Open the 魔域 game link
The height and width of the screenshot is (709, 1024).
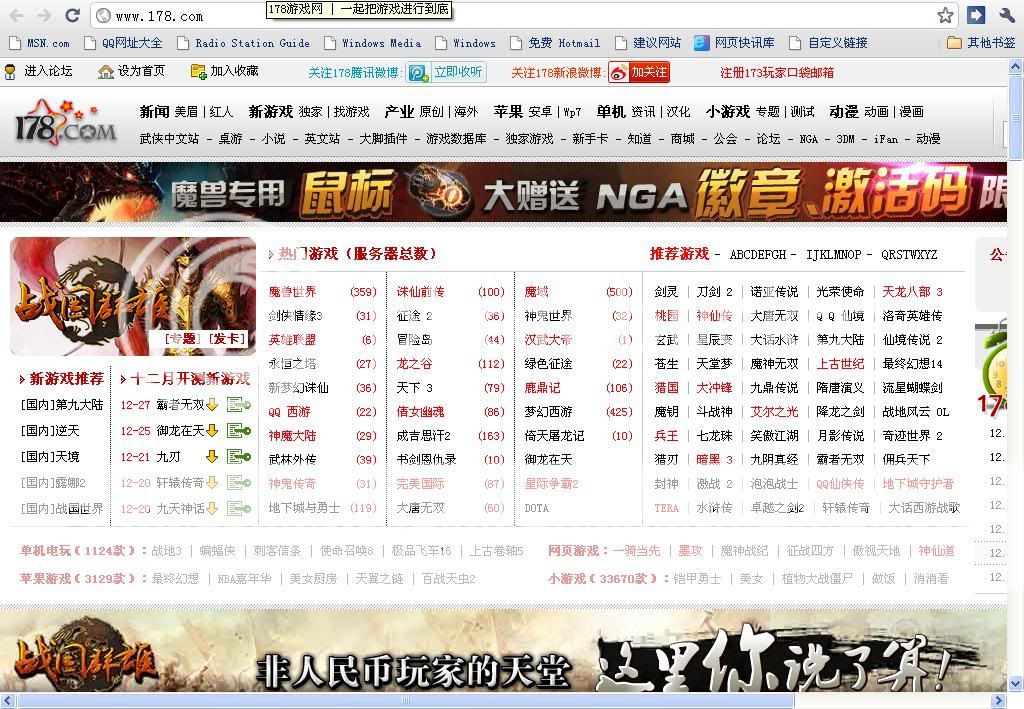[x=536, y=292]
